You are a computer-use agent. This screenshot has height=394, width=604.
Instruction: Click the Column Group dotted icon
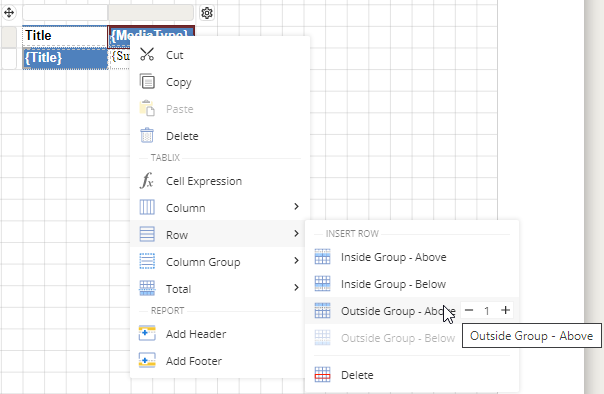click(147, 261)
